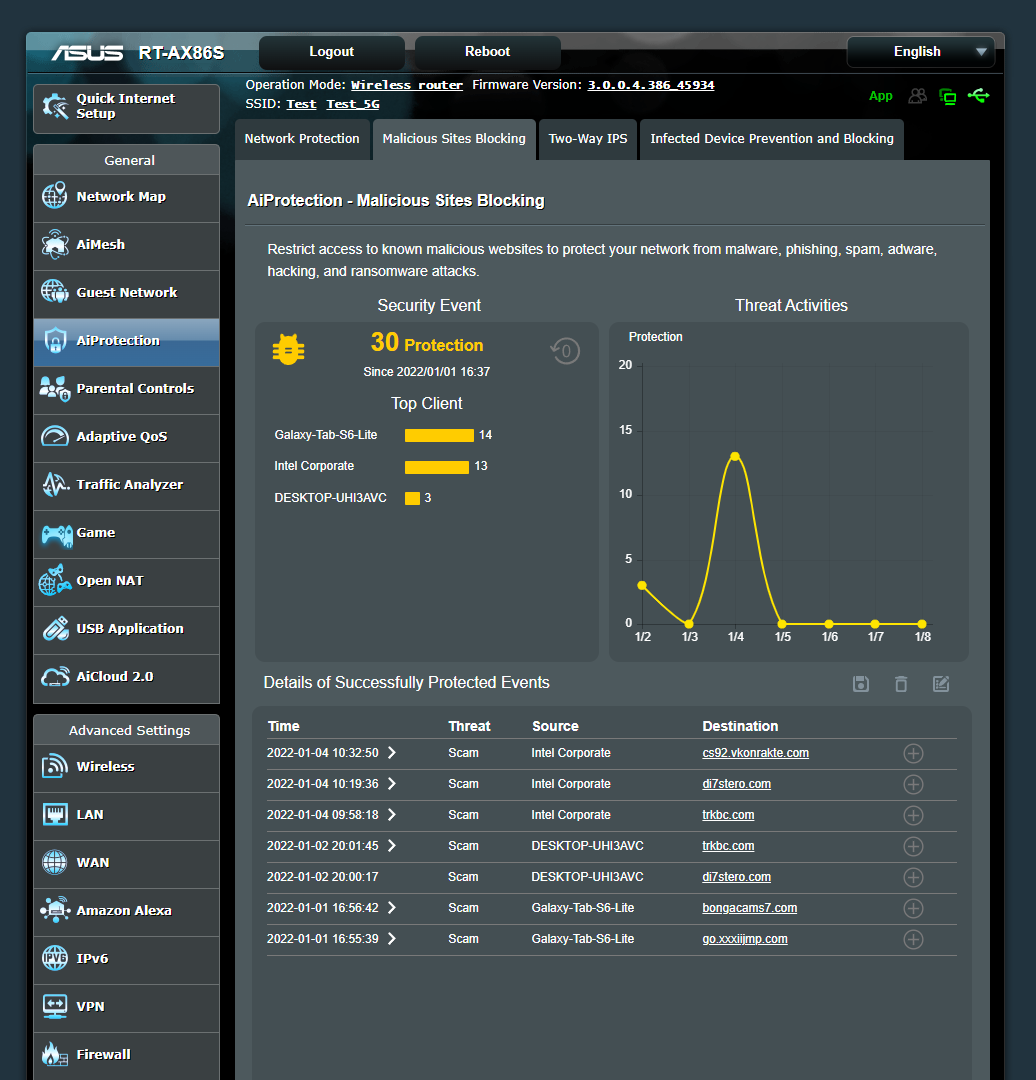Expand the 2022-01-04 10:19:36 event
1036x1080 pixels.
[392, 784]
